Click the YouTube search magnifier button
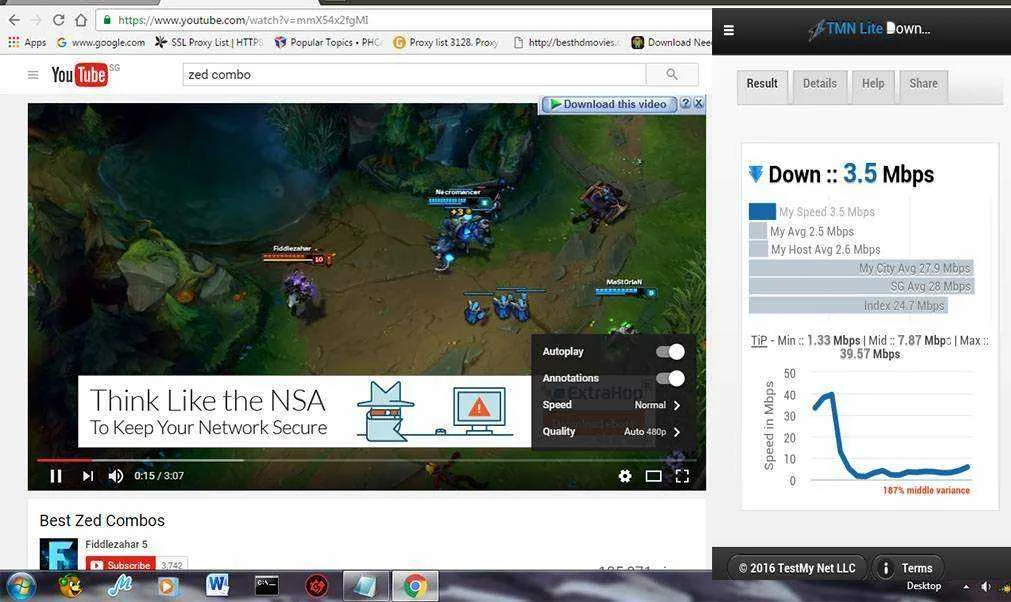This screenshot has width=1011, height=602. 672,75
